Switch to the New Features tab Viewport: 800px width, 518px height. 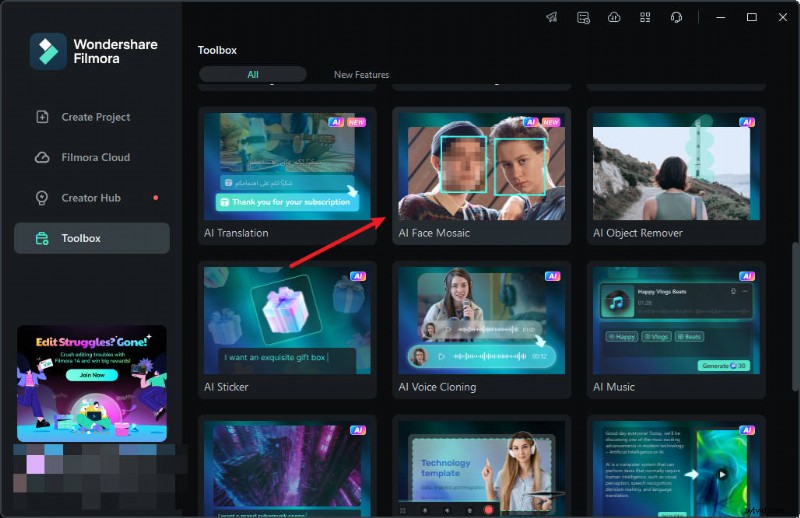[x=361, y=74]
